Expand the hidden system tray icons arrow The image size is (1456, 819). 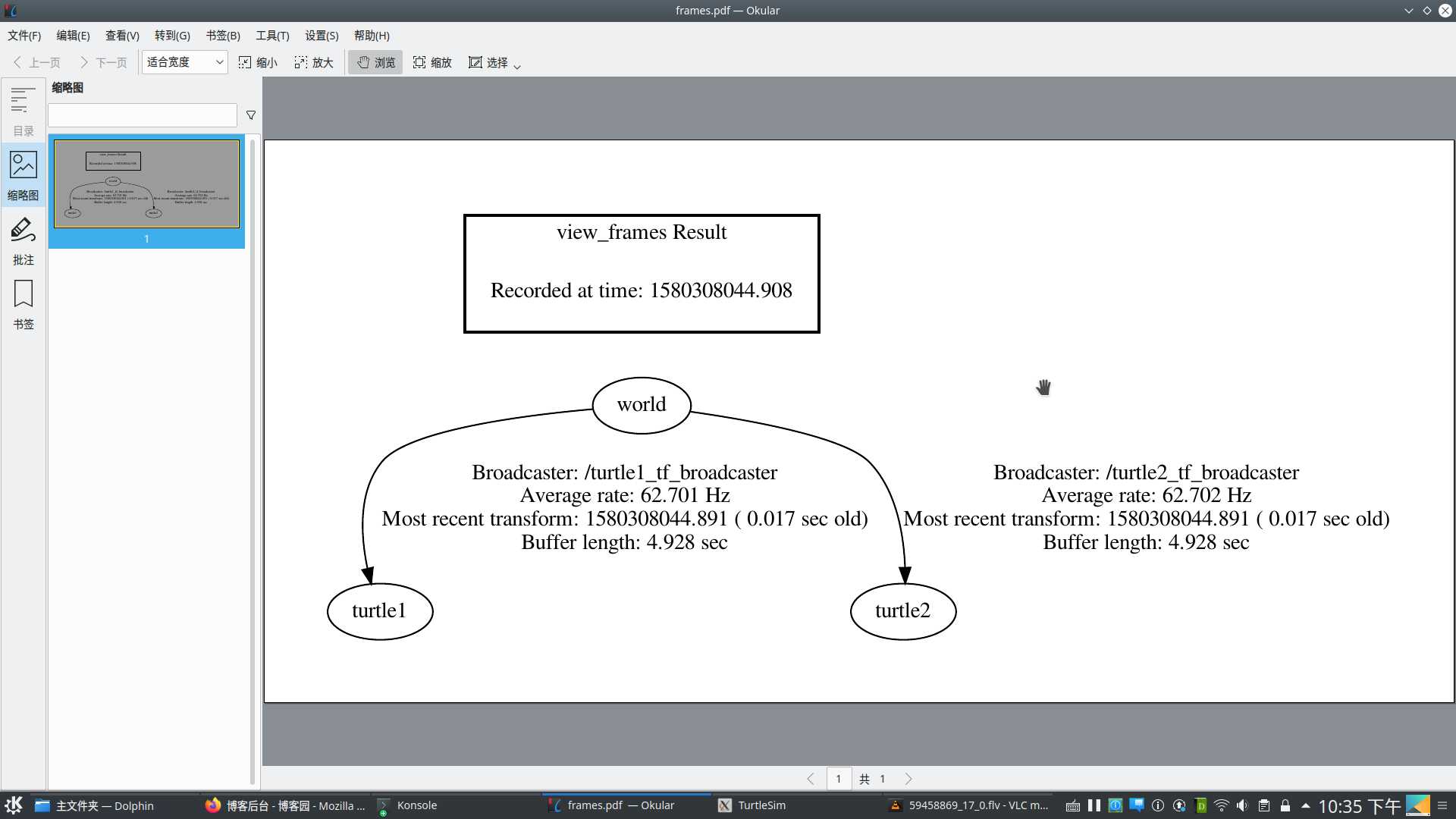(x=1306, y=805)
